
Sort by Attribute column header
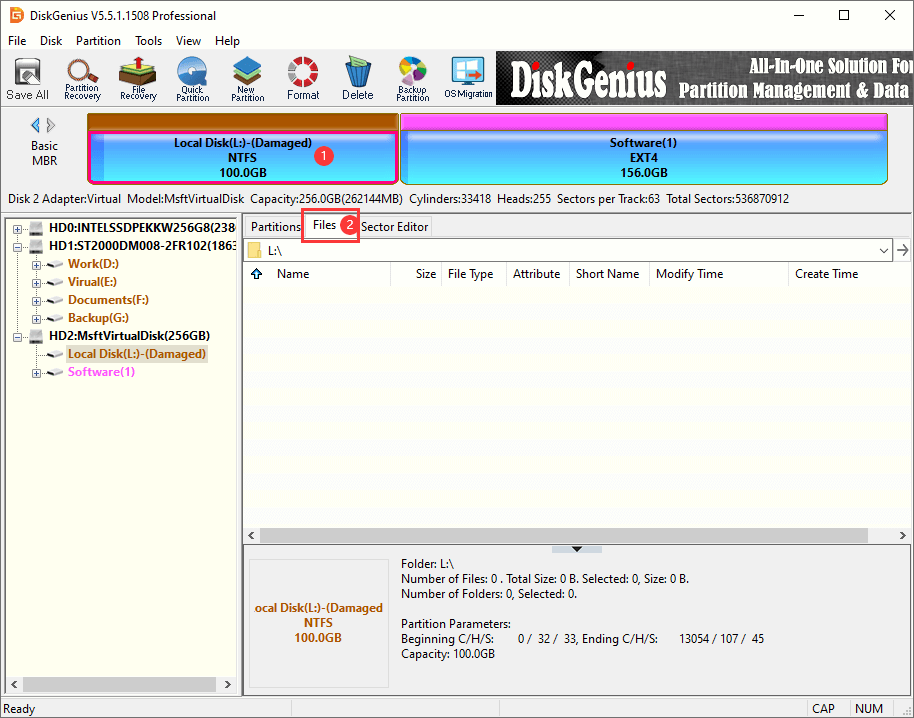(x=536, y=274)
